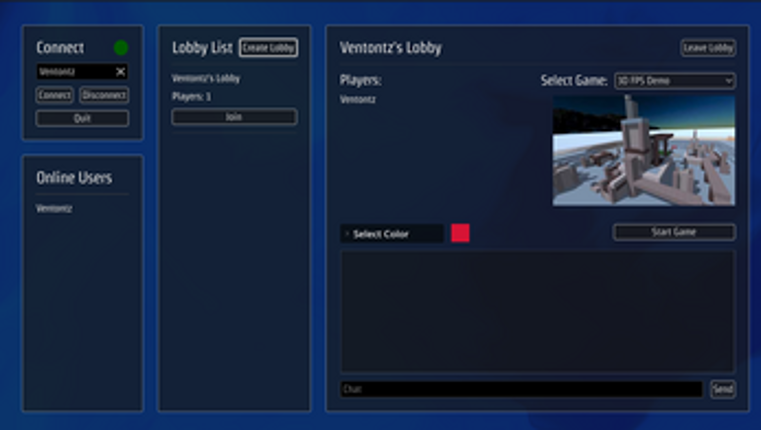Click the Quit button
This screenshot has height=430, width=761.
tap(82, 118)
